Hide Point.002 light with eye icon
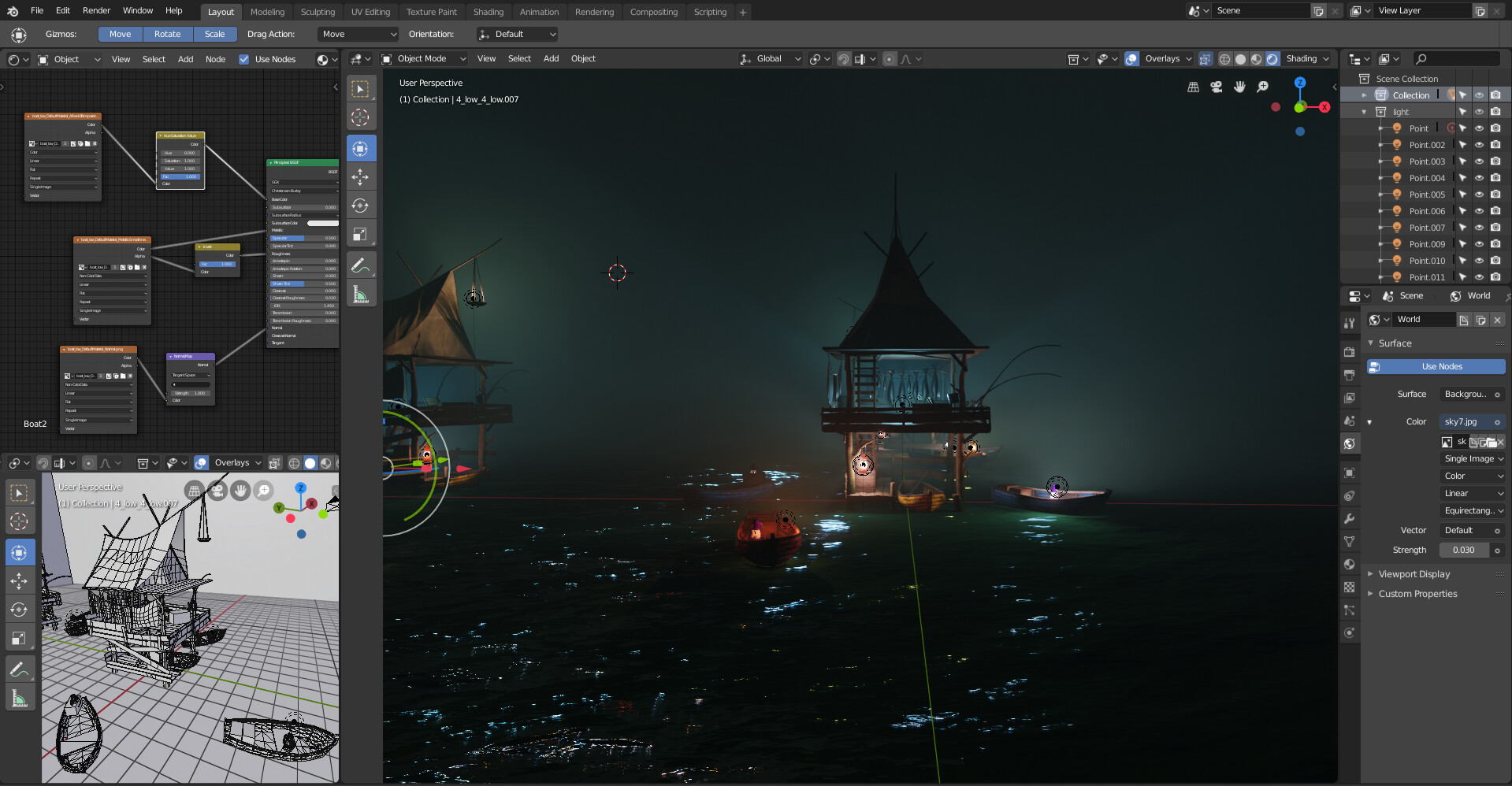Viewport: 1512px width, 786px height. tap(1479, 145)
